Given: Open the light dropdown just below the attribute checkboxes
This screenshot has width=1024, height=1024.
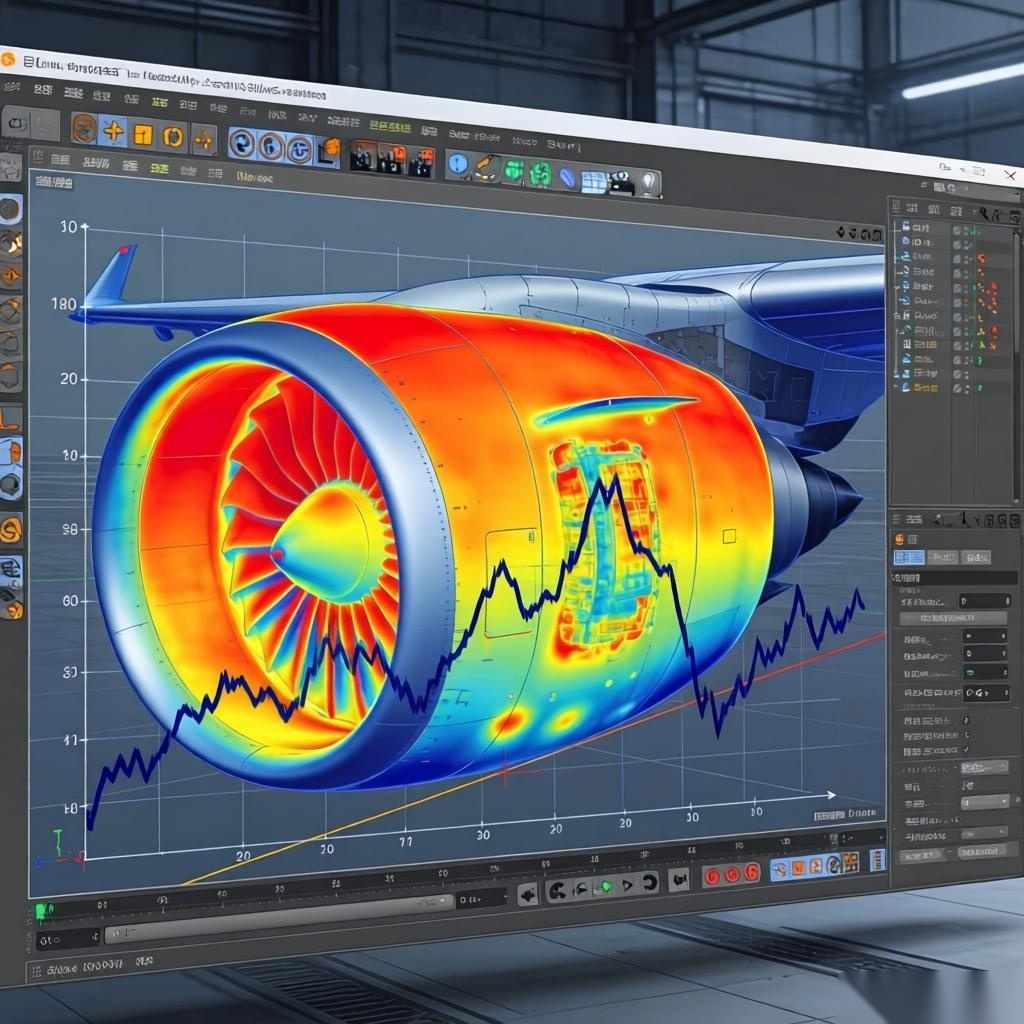Looking at the screenshot, I should (985, 767).
